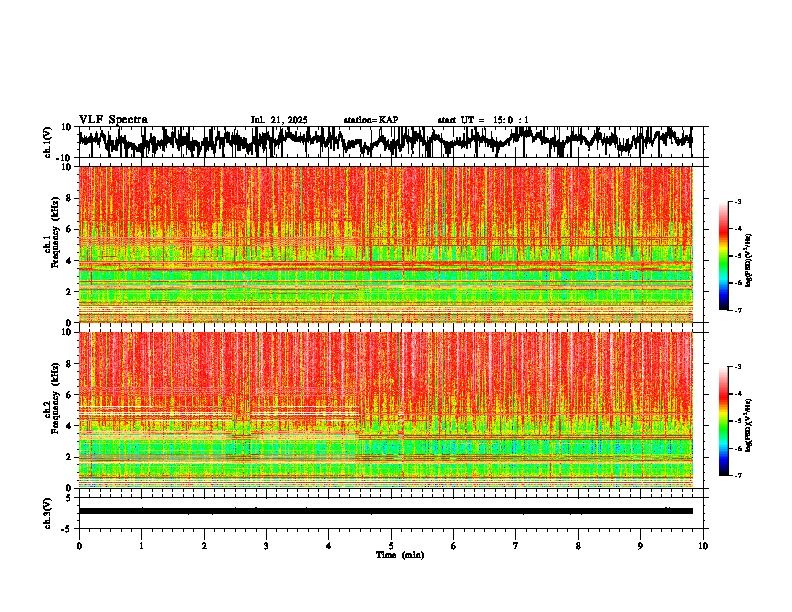Click the "Time (min)" axis title

(400, 555)
